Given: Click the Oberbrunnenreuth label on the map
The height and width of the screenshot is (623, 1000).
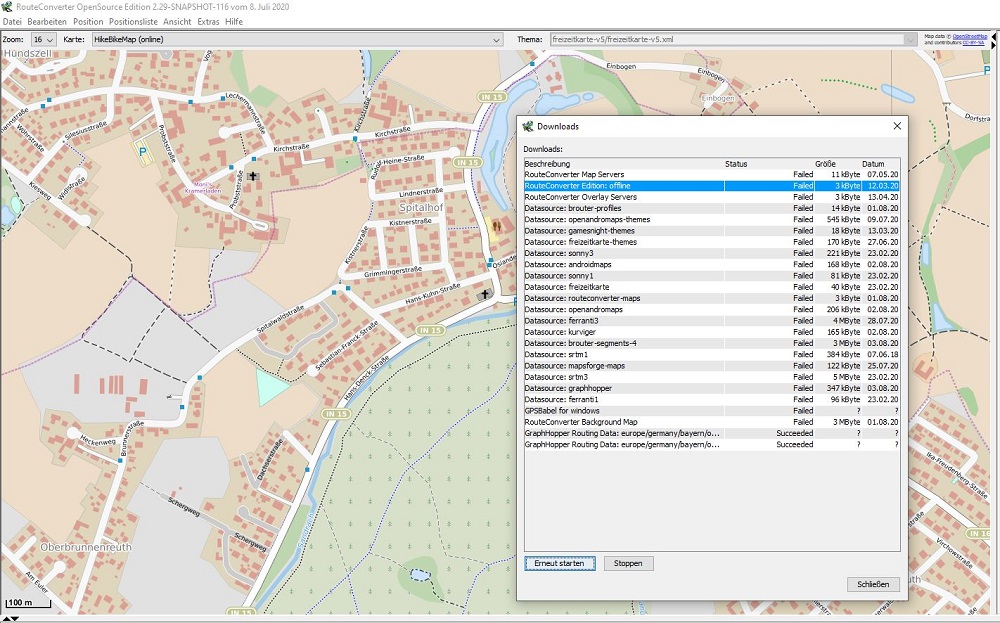Looking at the screenshot, I should tap(86, 547).
